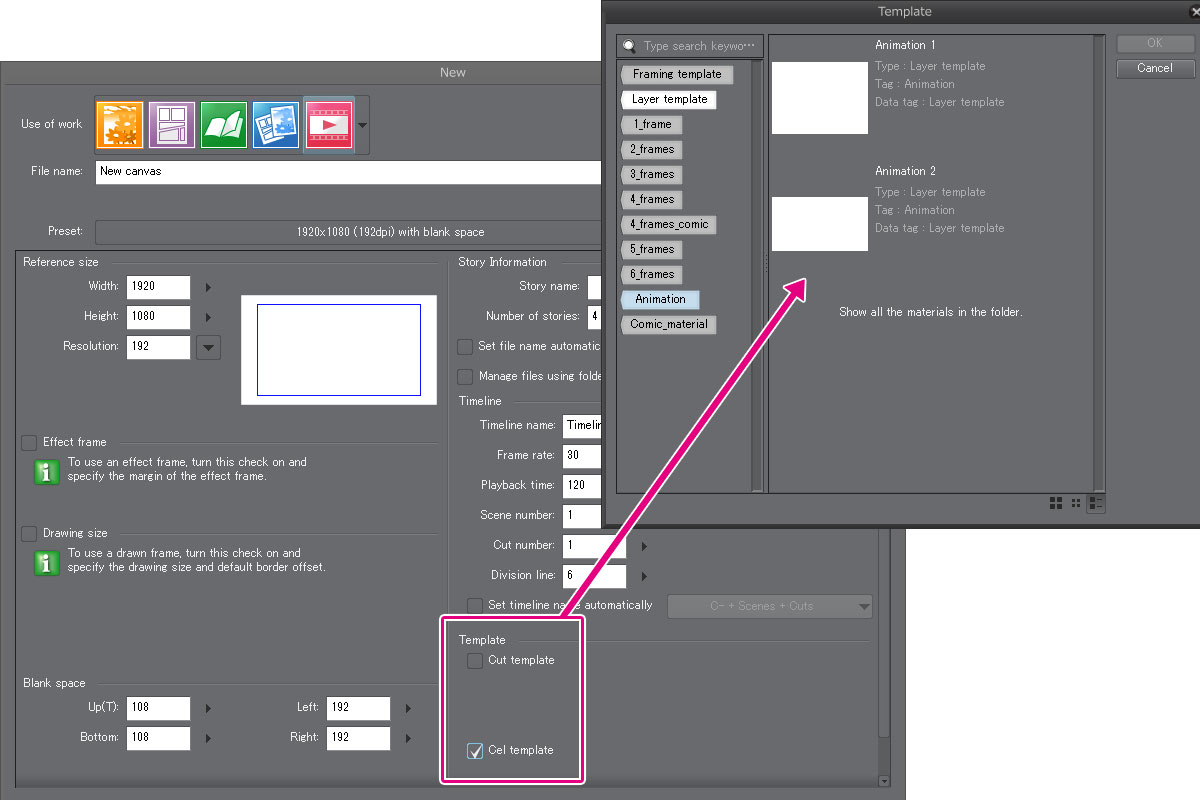The width and height of the screenshot is (1200, 800).
Task: Click Cancel in the Template dialog
Action: [x=1155, y=68]
